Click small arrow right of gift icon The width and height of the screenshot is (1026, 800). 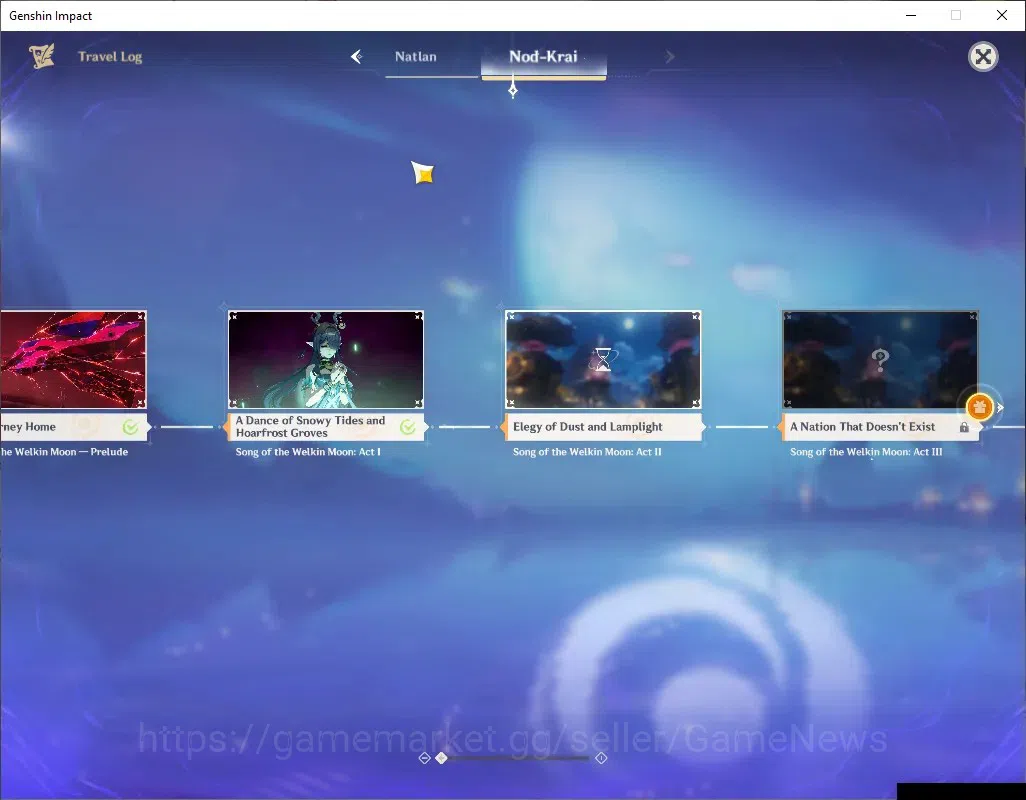(1000, 408)
